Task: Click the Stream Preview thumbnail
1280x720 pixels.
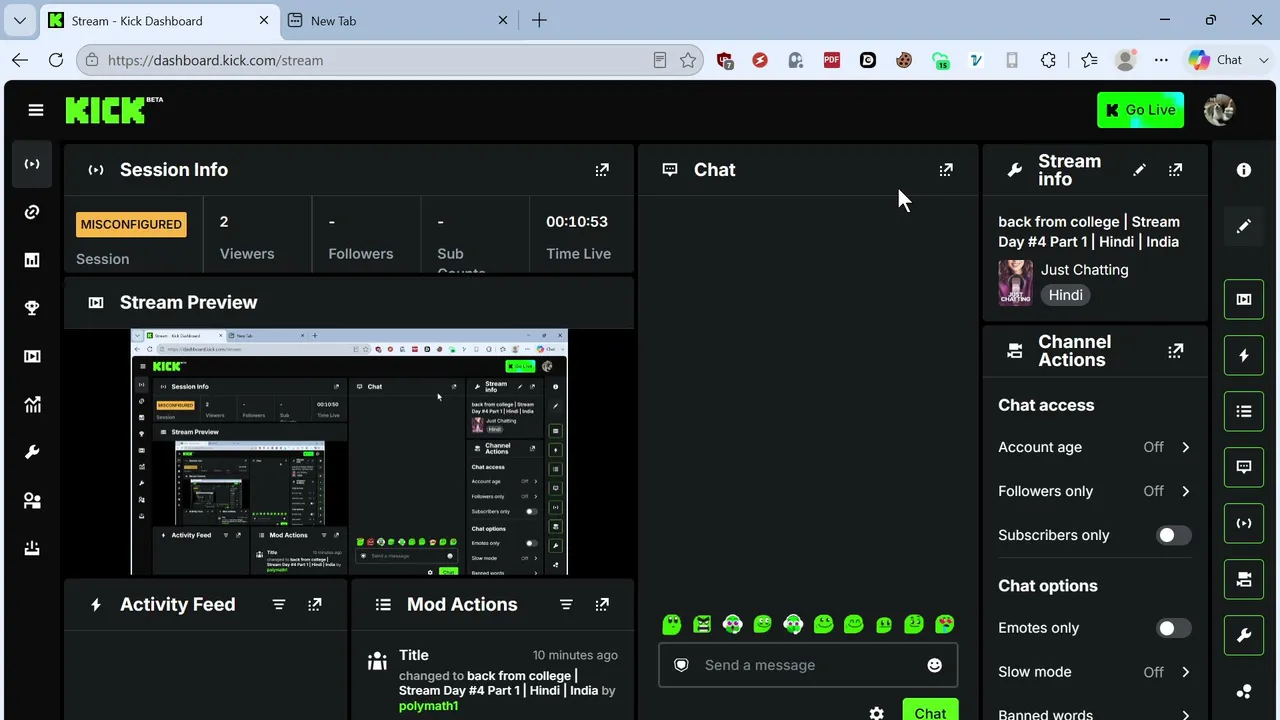Action: pos(349,452)
